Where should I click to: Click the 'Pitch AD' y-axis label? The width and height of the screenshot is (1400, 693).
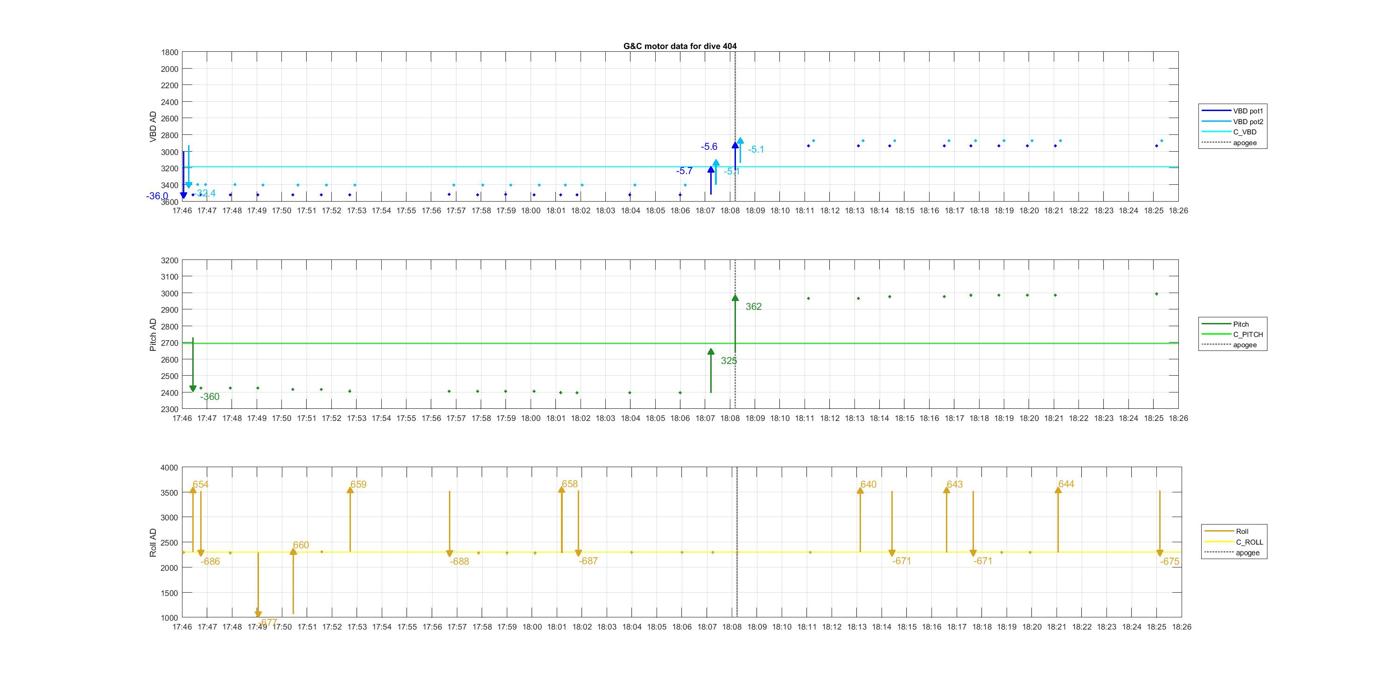(153, 335)
